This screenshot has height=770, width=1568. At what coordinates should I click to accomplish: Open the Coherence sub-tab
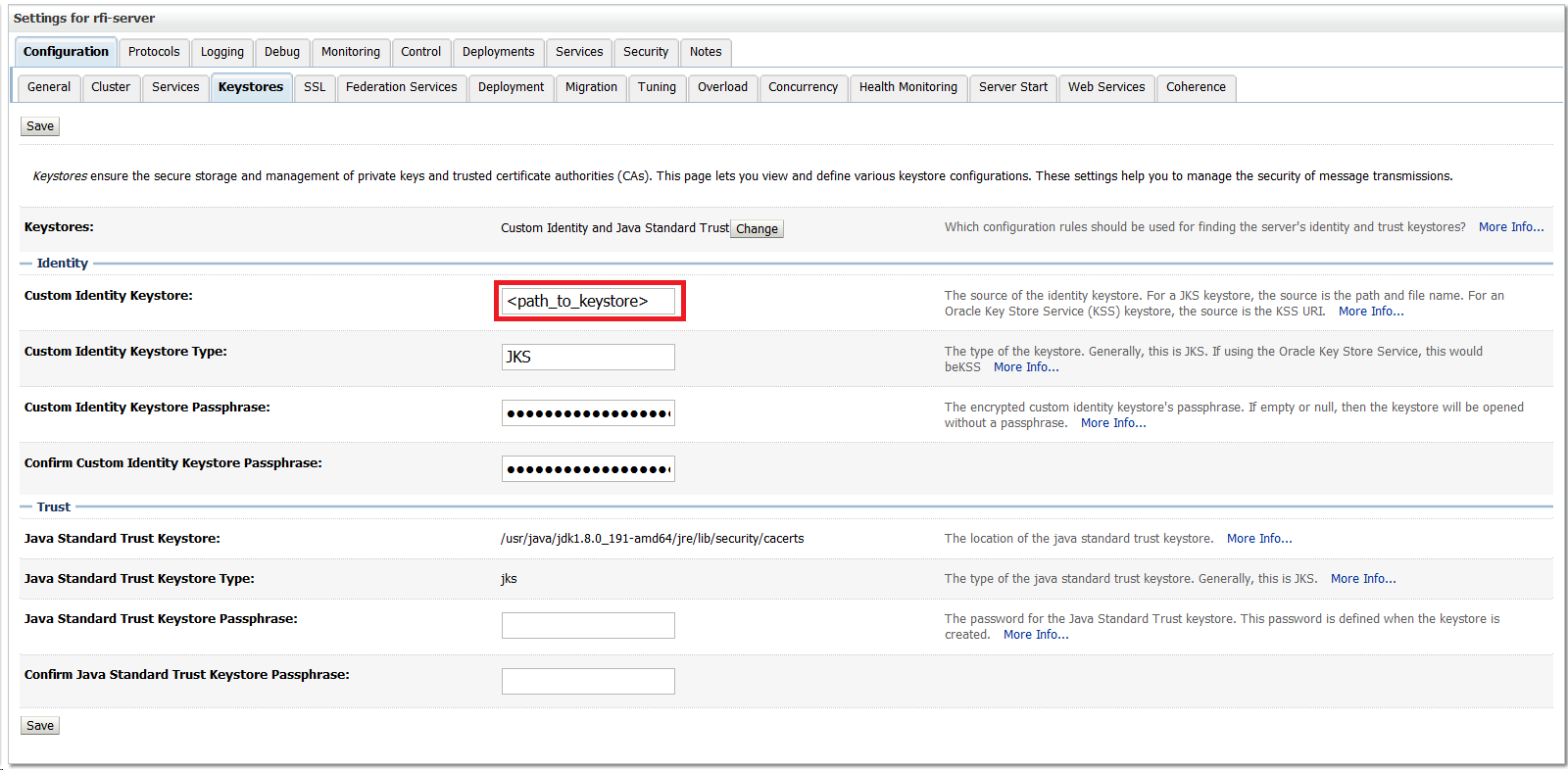tap(1197, 87)
